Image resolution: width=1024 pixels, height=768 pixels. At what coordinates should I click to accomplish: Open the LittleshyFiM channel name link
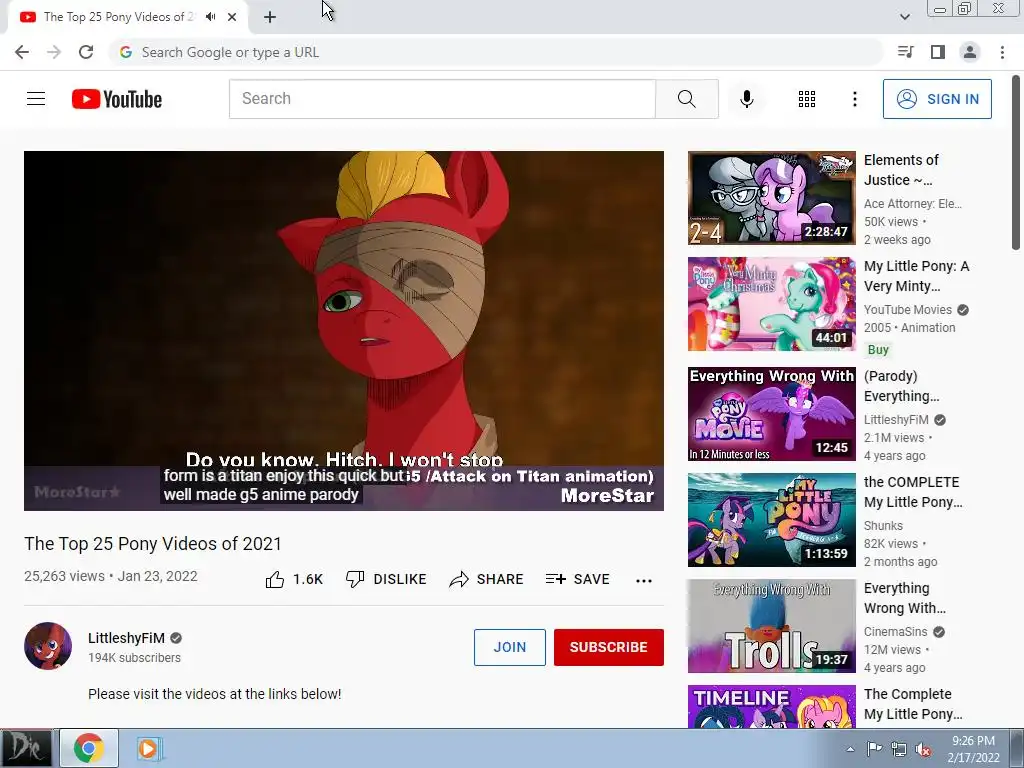point(126,638)
